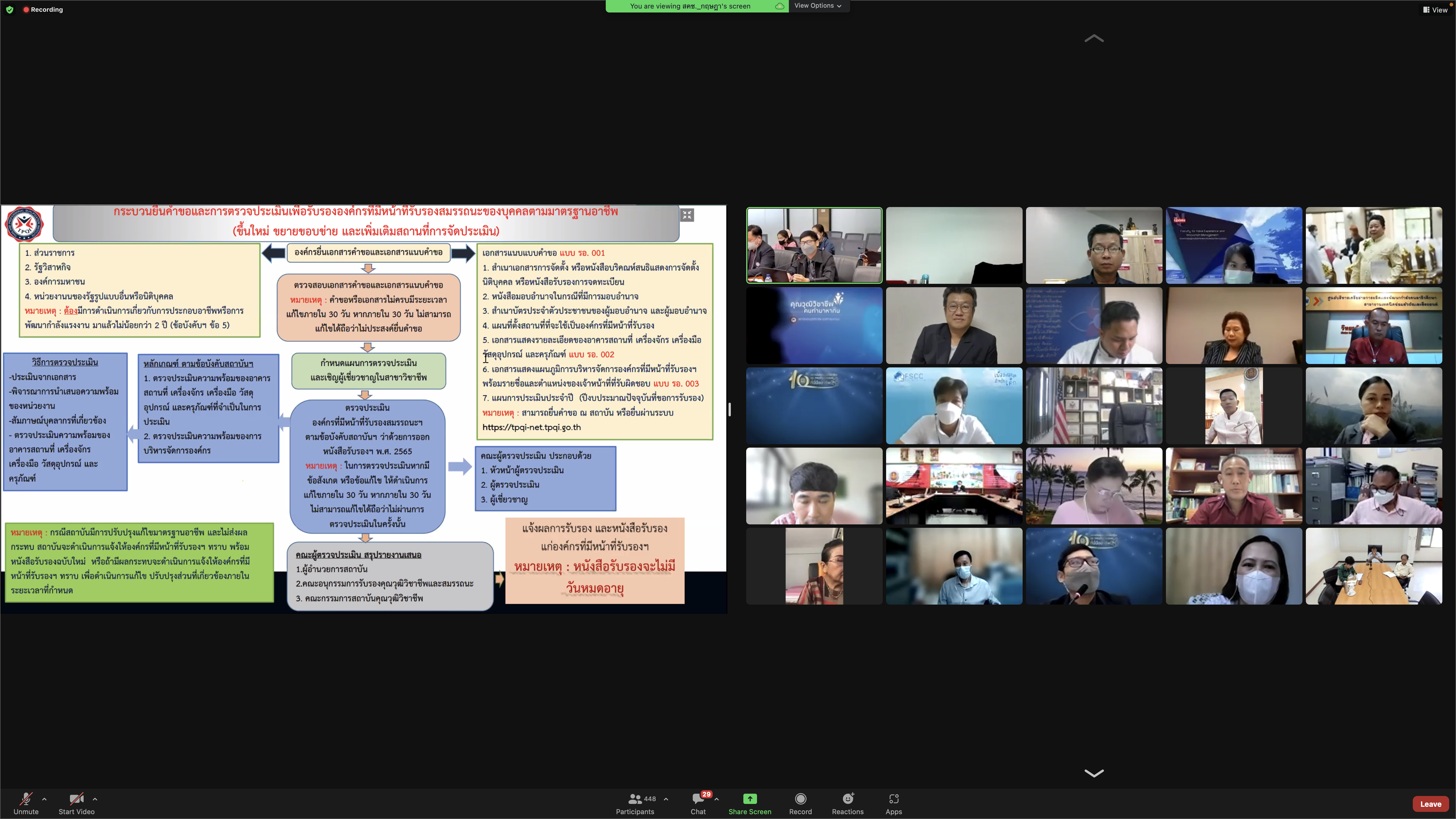Viewport: 1456px width, 819px height.
Task: Open the Apps panel
Action: coord(894,803)
